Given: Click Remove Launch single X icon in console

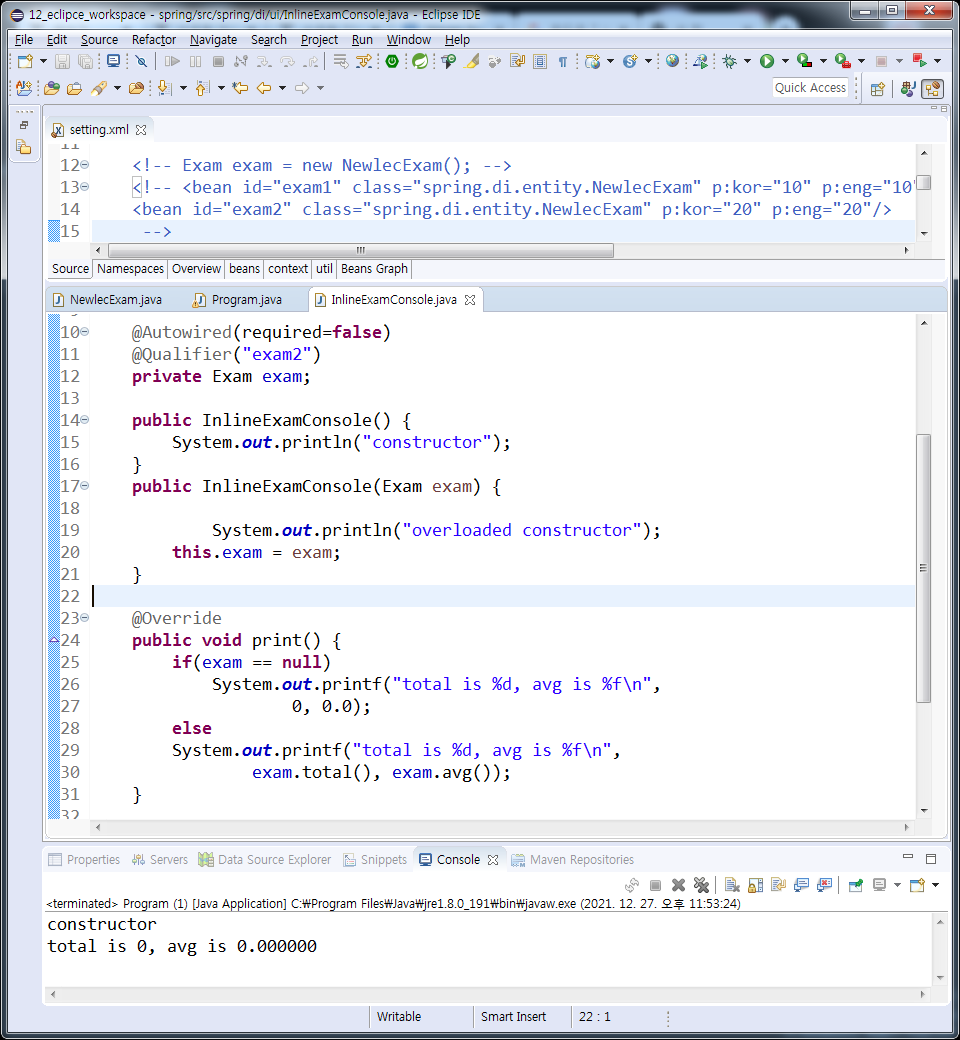Looking at the screenshot, I should pyautogui.click(x=678, y=885).
